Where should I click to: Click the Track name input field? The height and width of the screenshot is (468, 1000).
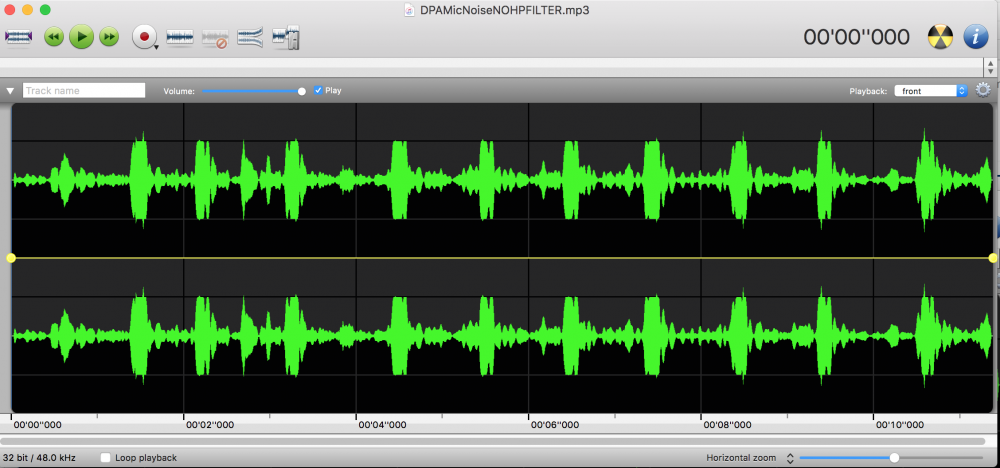(84, 91)
